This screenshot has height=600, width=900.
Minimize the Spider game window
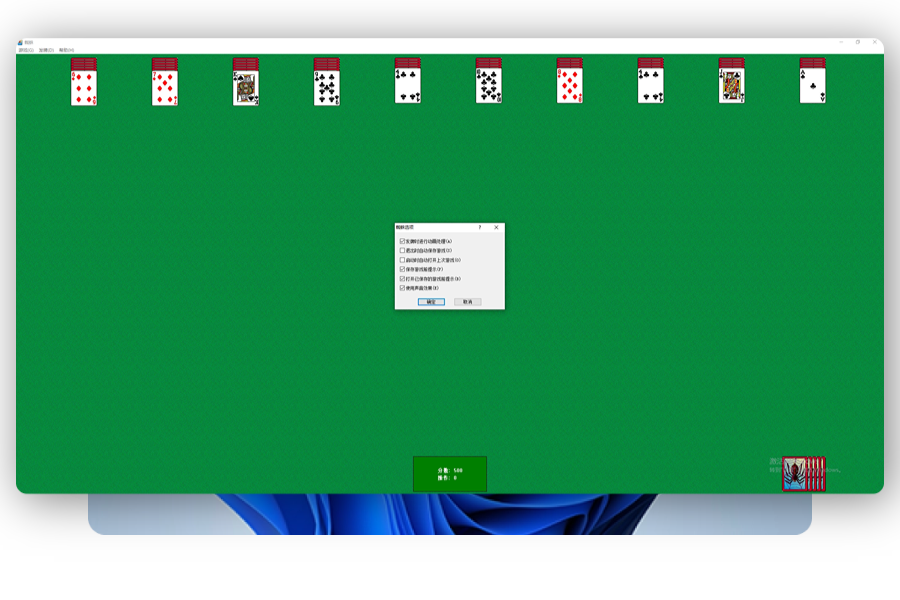click(x=841, y=42)
